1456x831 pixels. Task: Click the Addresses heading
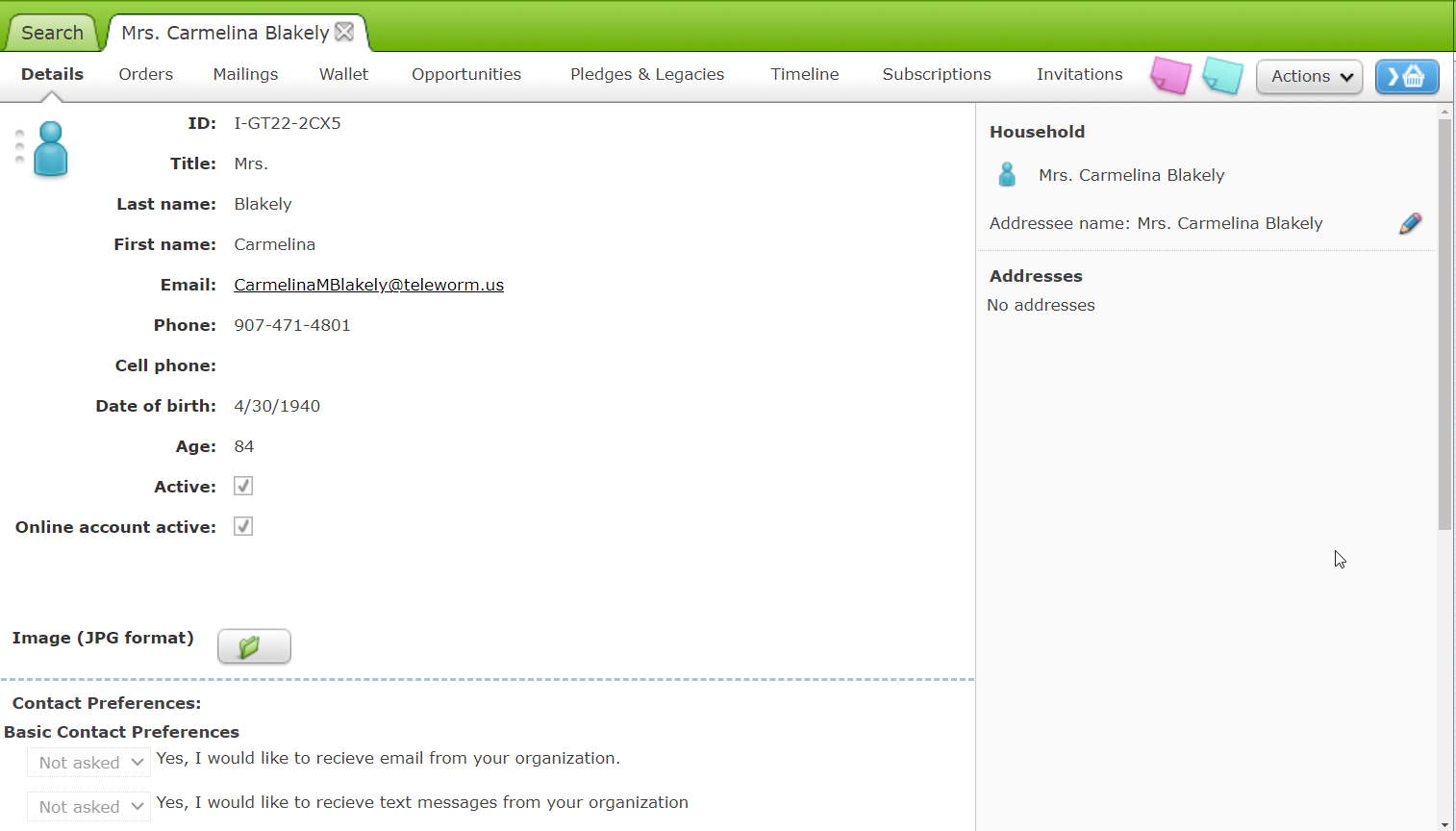coord(1036,276)
